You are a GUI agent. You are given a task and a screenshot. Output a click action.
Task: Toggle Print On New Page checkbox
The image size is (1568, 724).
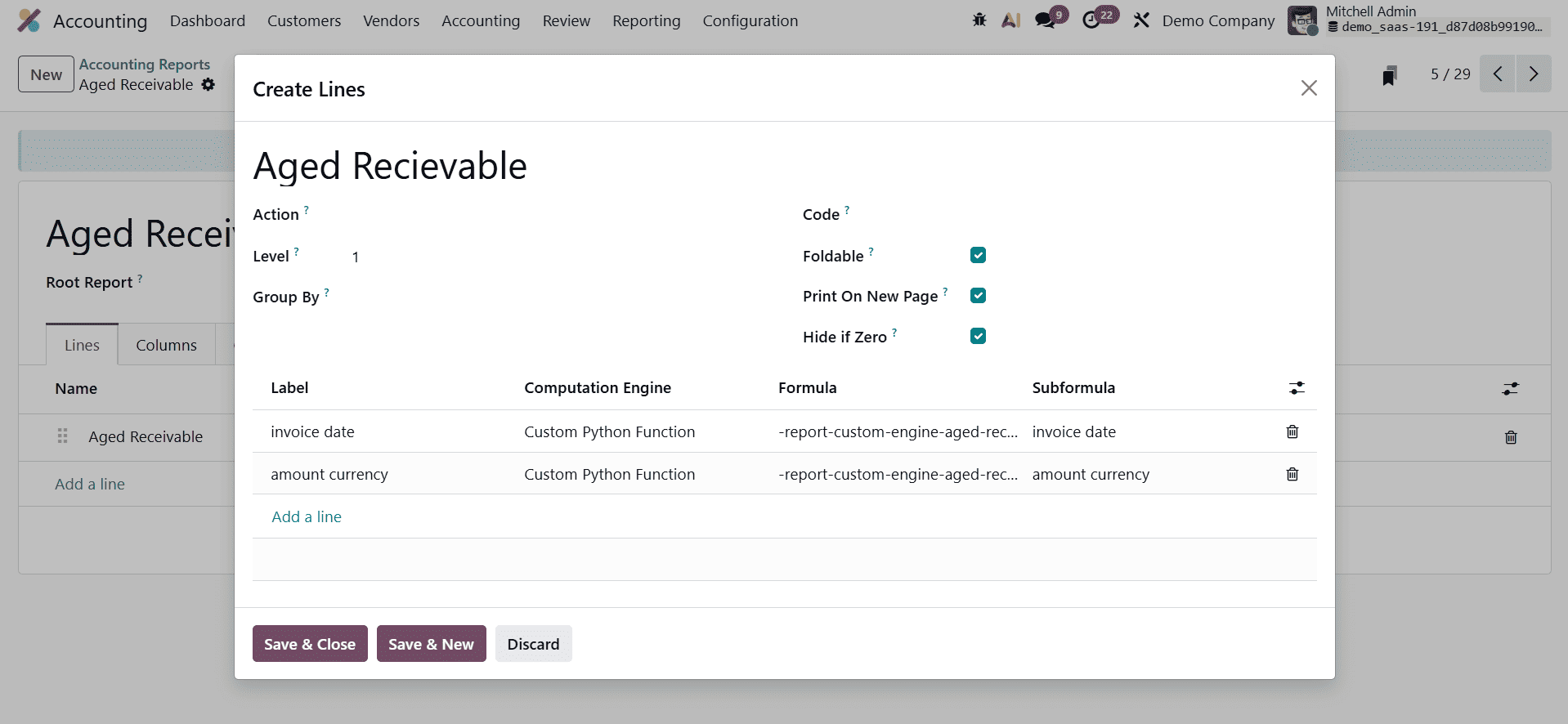click(x=978, y=296)
